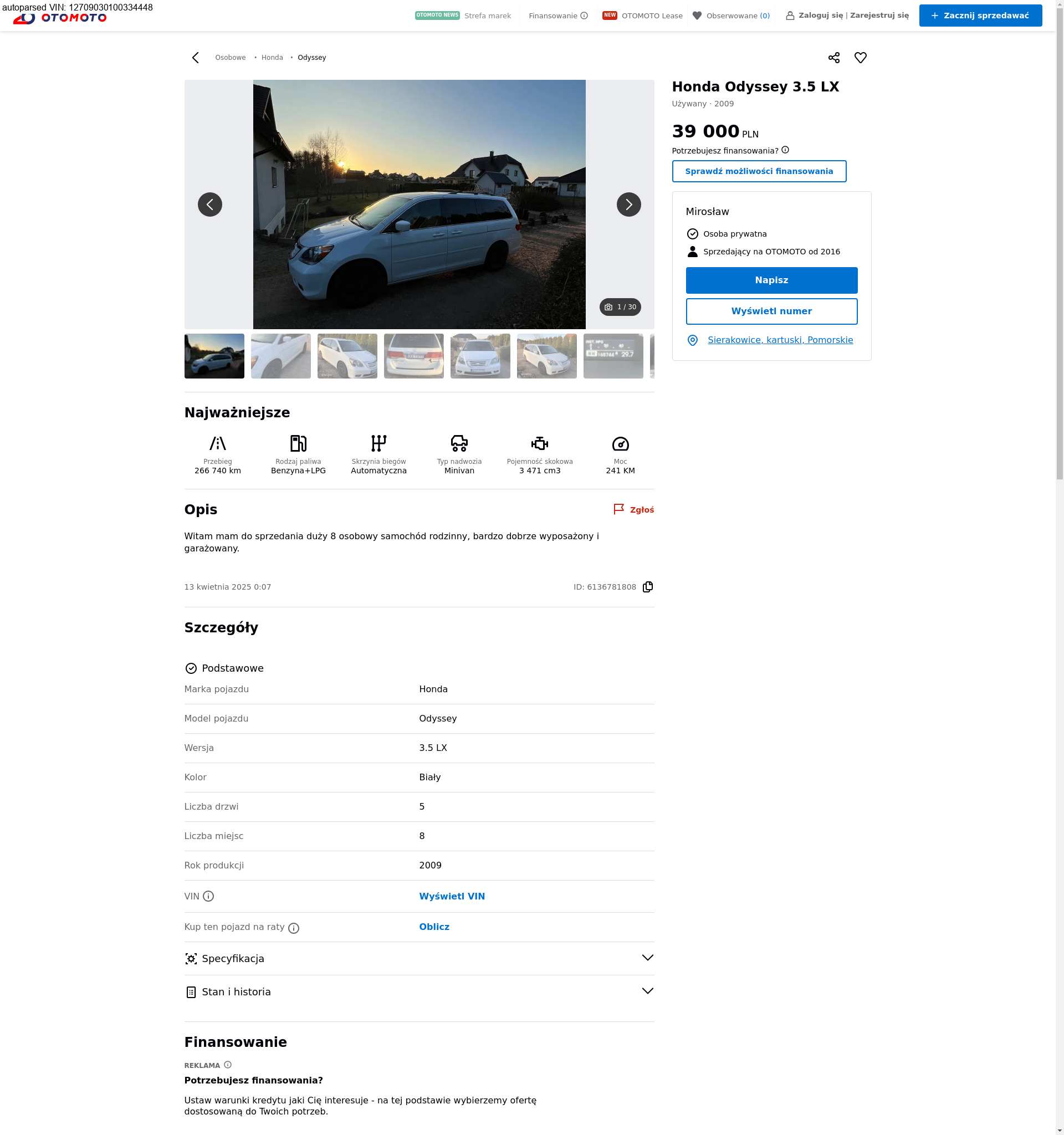Open OTOMOTO Lease menu item

pyautogui.click(x=651, y=16)
